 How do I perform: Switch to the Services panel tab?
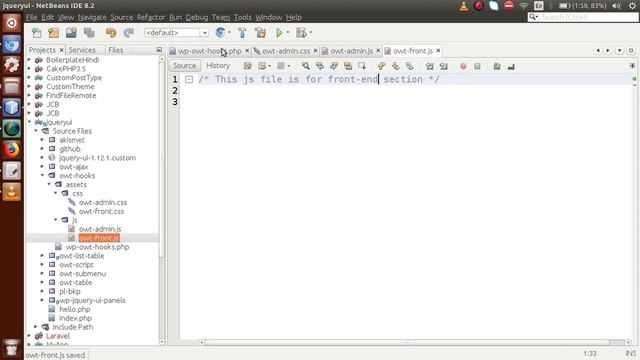(x=82, y=50)
